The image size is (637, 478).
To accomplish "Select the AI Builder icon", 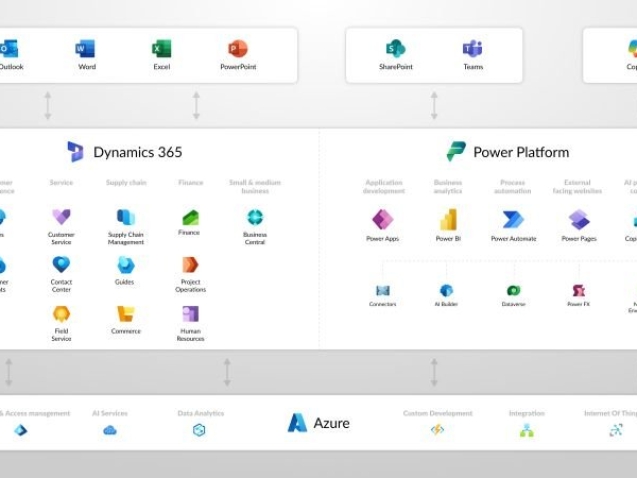I will [x=446, y=290].
